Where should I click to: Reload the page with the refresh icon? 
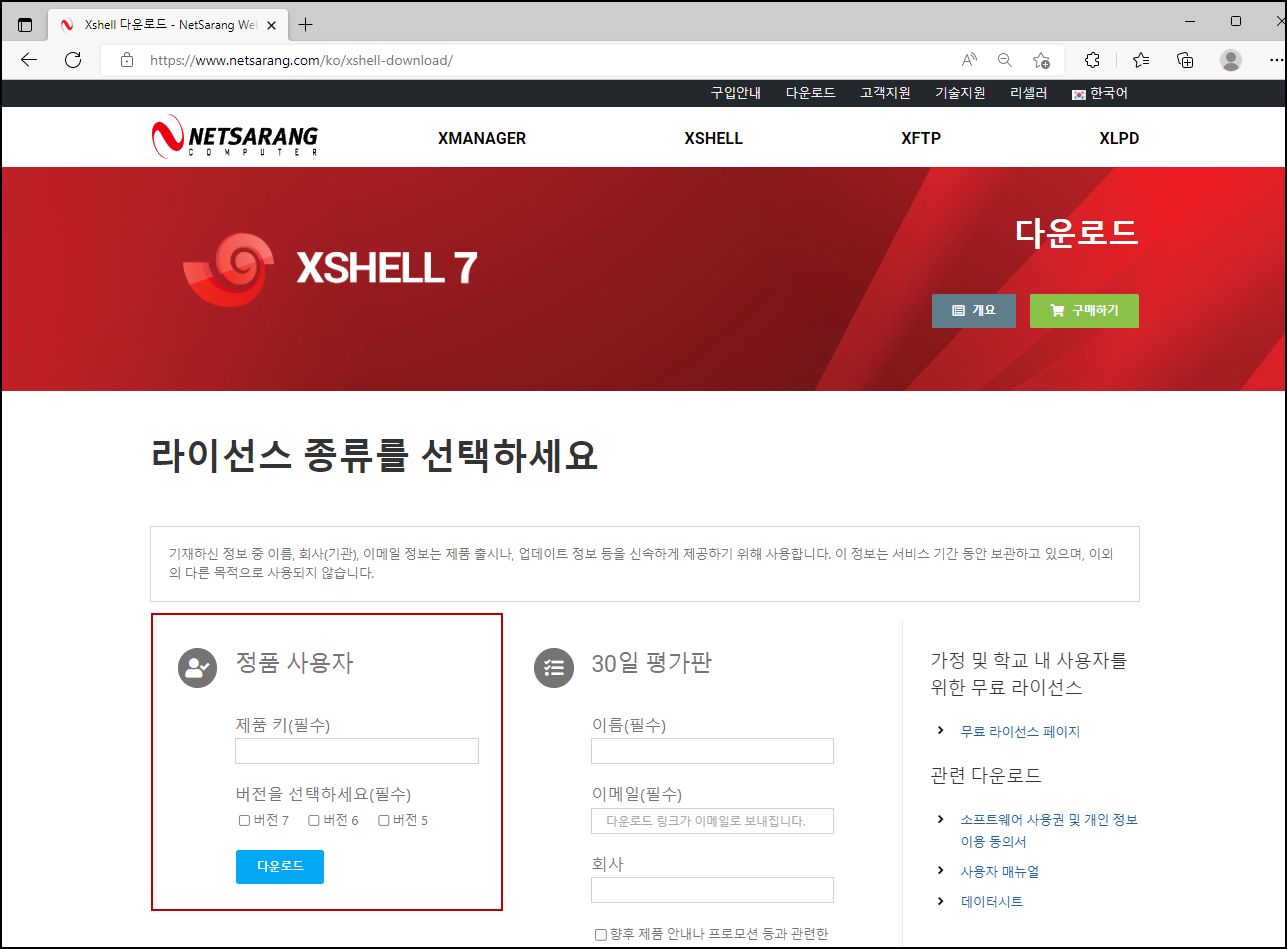point(73,60)
